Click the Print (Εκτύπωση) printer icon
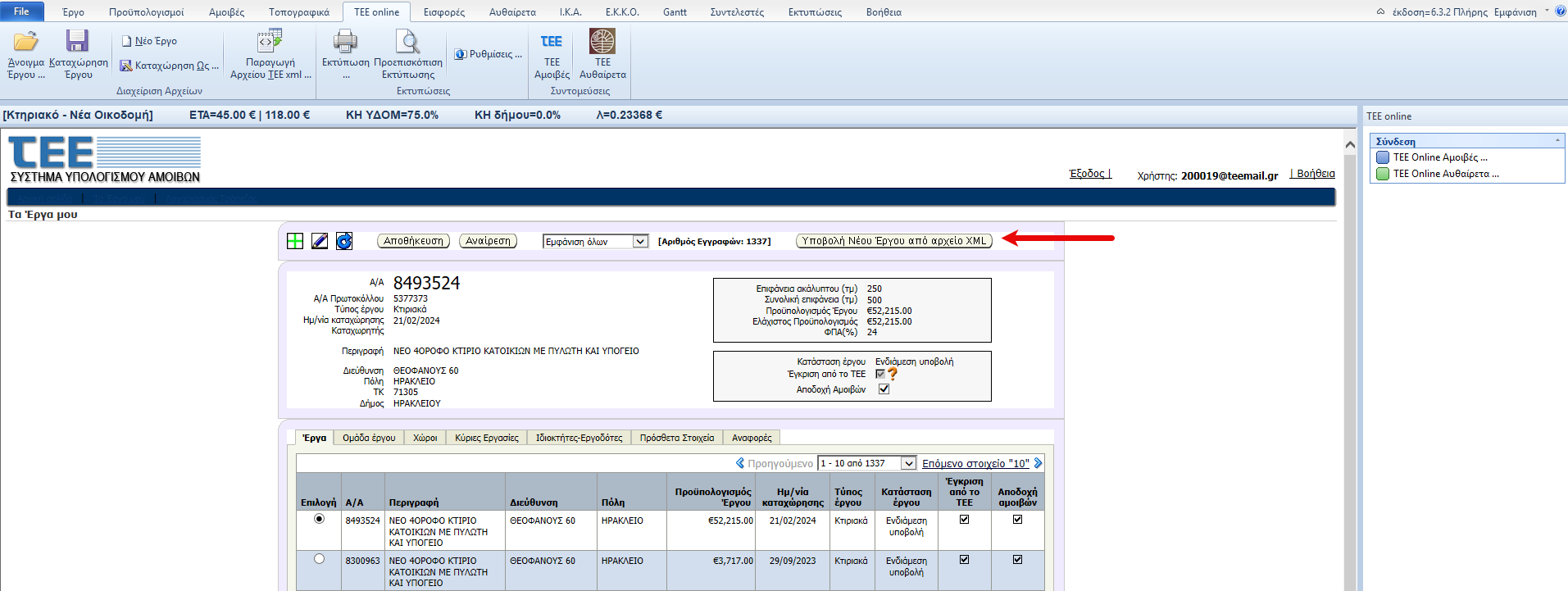 (345, 42)
